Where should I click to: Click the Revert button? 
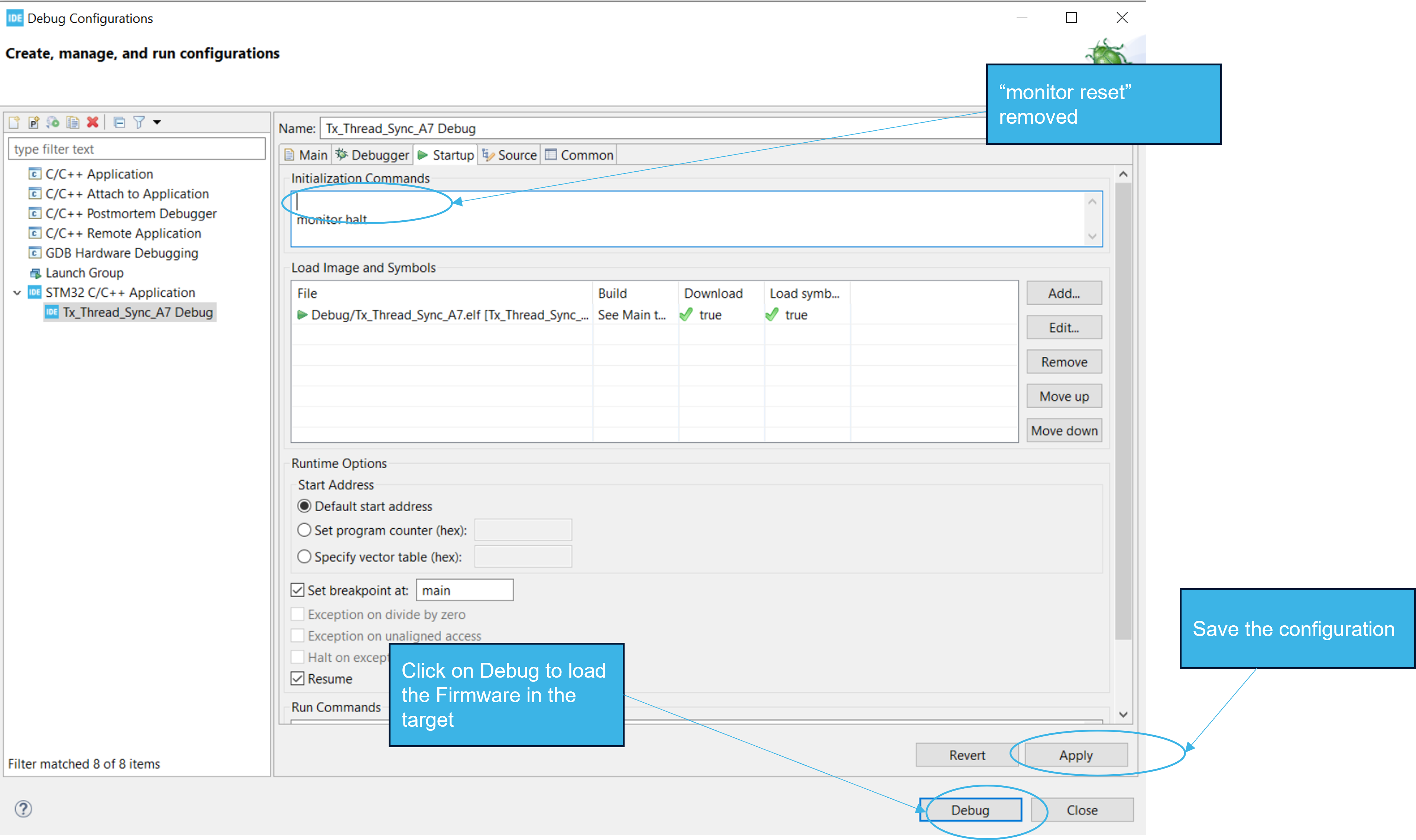[967, 755]
